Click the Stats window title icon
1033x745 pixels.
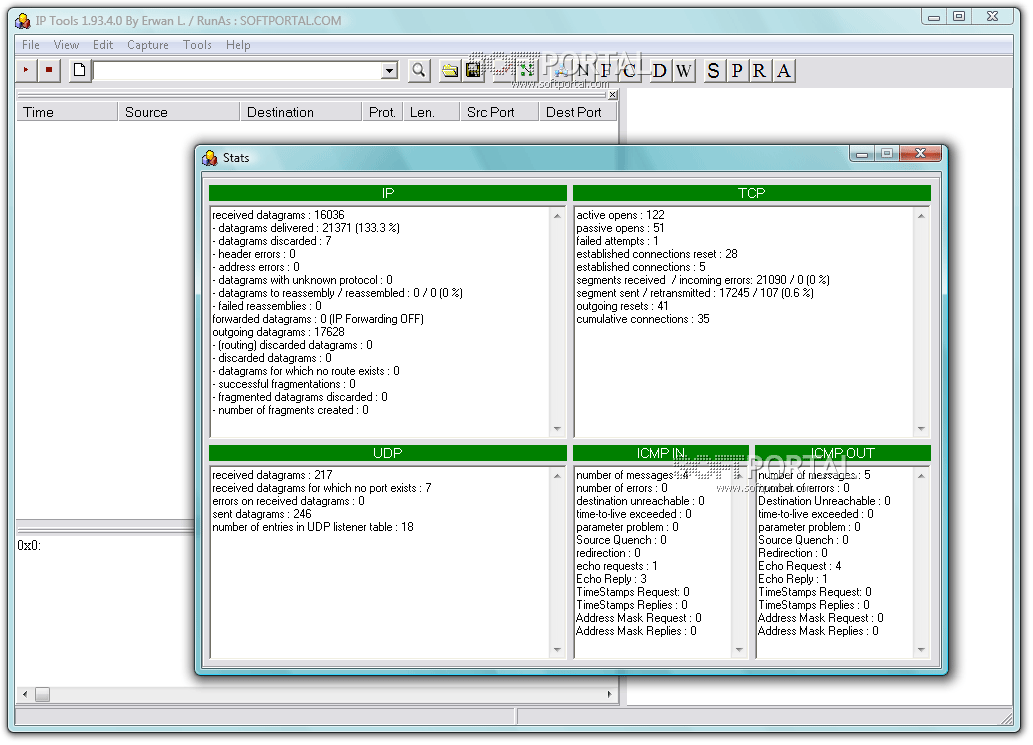click(x=210, y=158)
